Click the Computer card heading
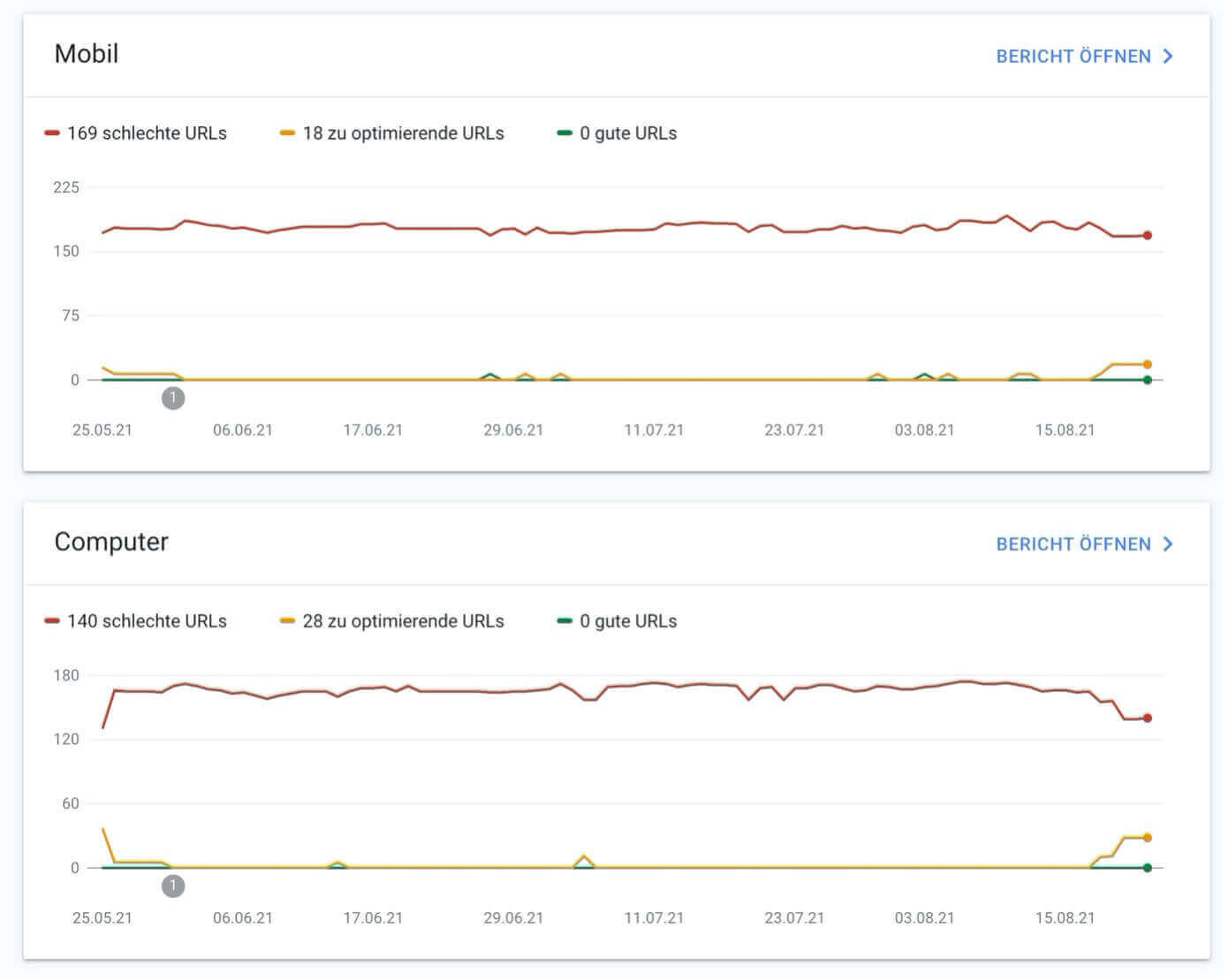This screenshot has height=980, width=1228. click(111, 542)
